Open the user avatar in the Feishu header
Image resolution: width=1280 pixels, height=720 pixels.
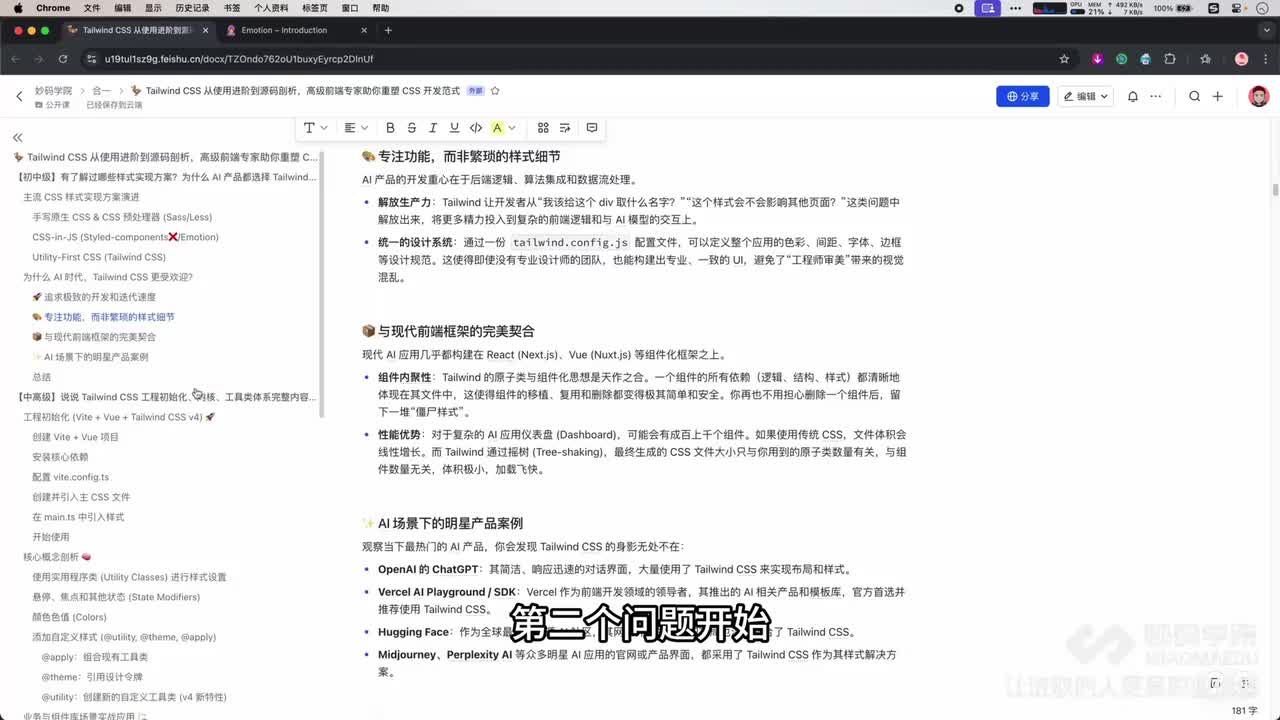click(1258, 96)
